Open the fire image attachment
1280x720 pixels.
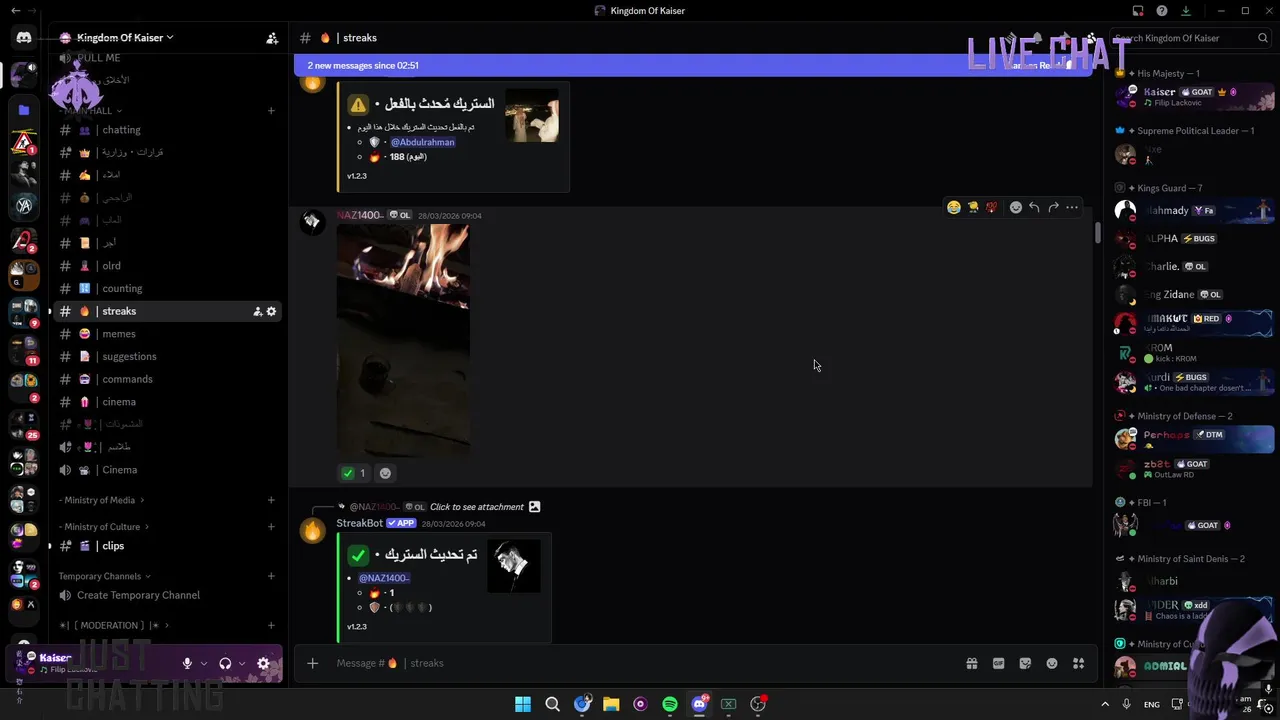tap(403, 341)
